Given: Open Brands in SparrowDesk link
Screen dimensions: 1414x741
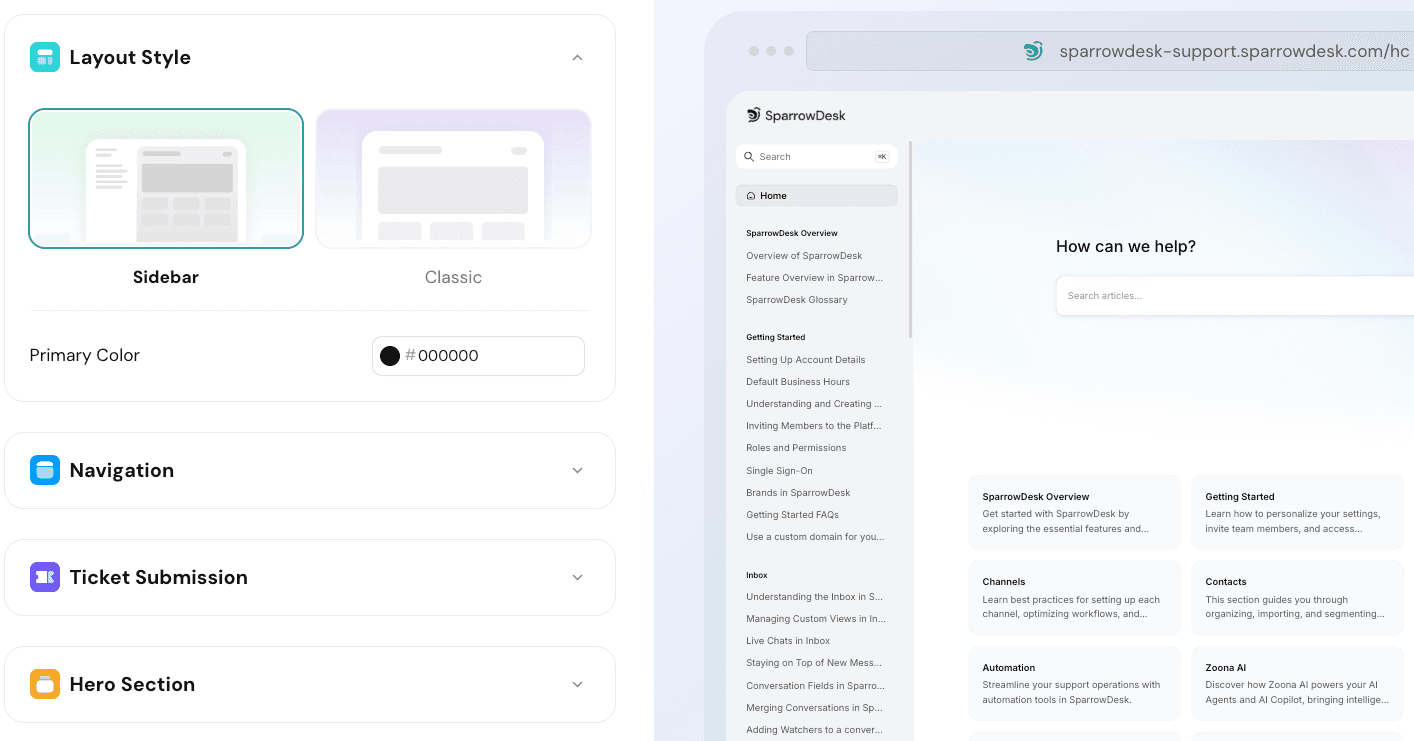Looking at the screenshot, I should click(798, 493).
